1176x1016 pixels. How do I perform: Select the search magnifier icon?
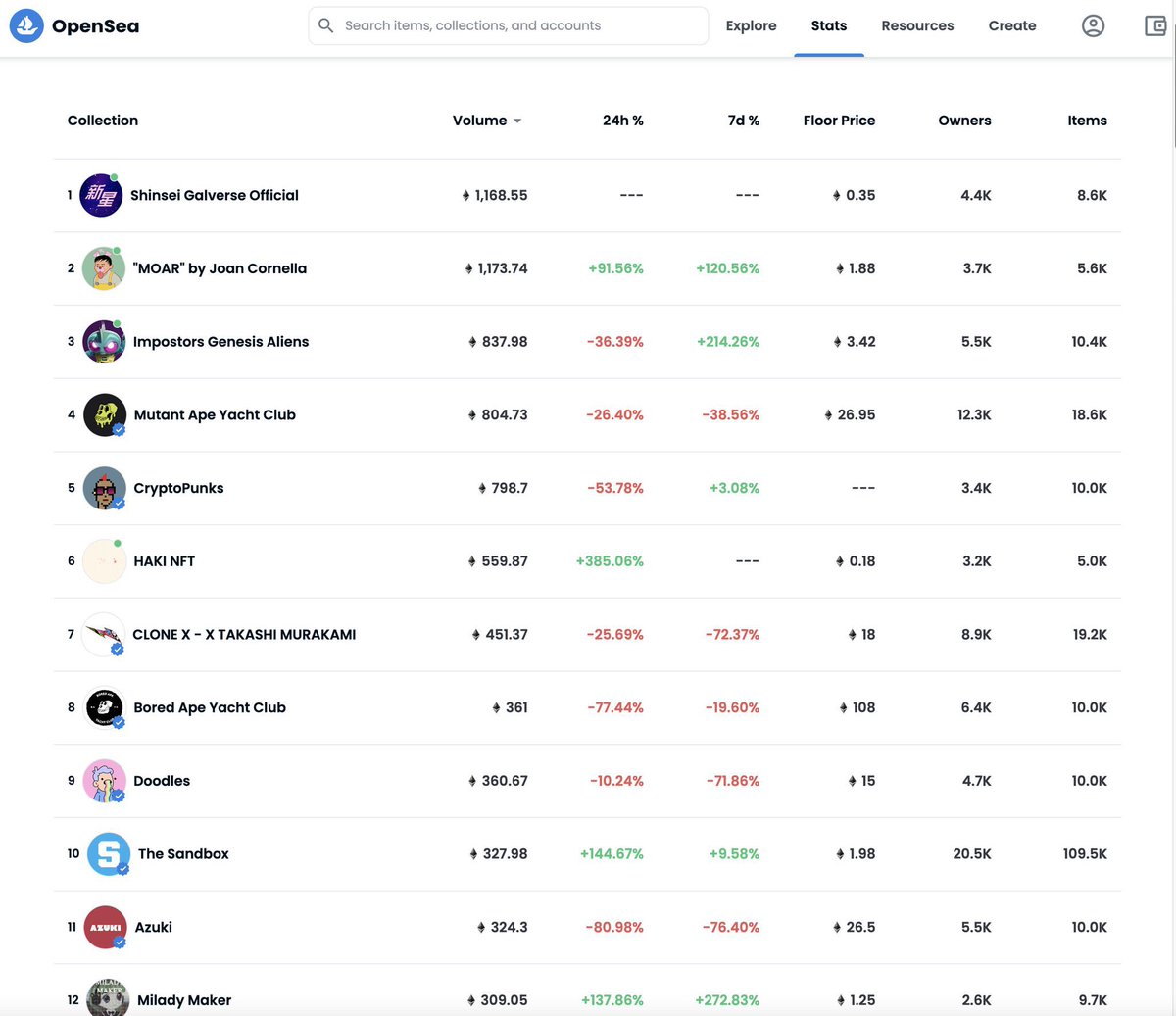[326, 25]
